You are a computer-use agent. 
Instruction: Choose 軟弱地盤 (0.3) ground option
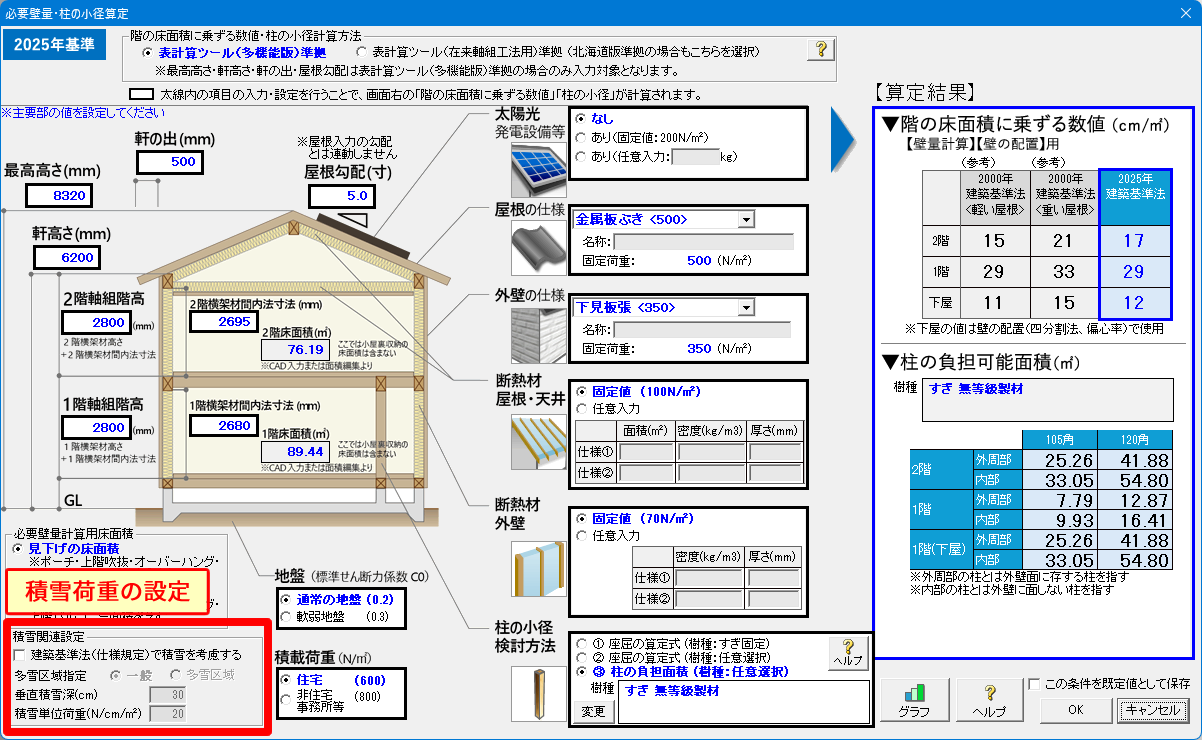pos(286,617)
